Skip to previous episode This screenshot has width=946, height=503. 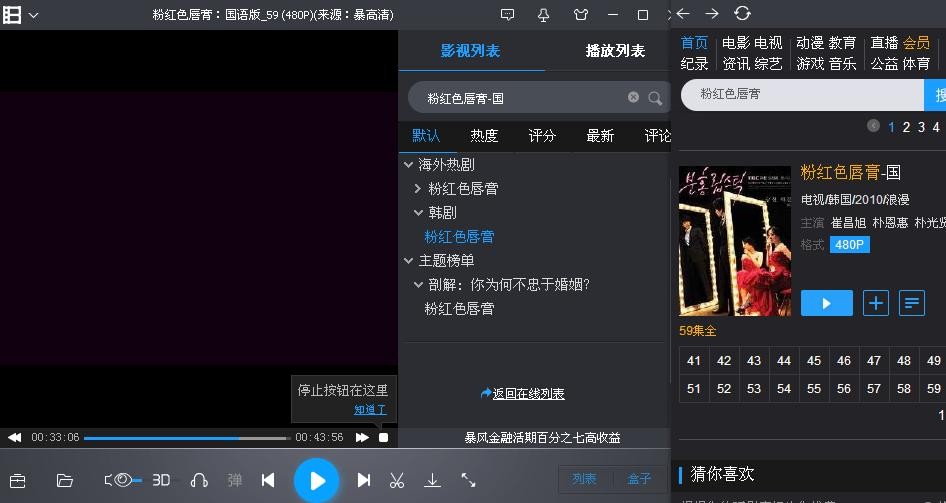(x=268, y=480)
